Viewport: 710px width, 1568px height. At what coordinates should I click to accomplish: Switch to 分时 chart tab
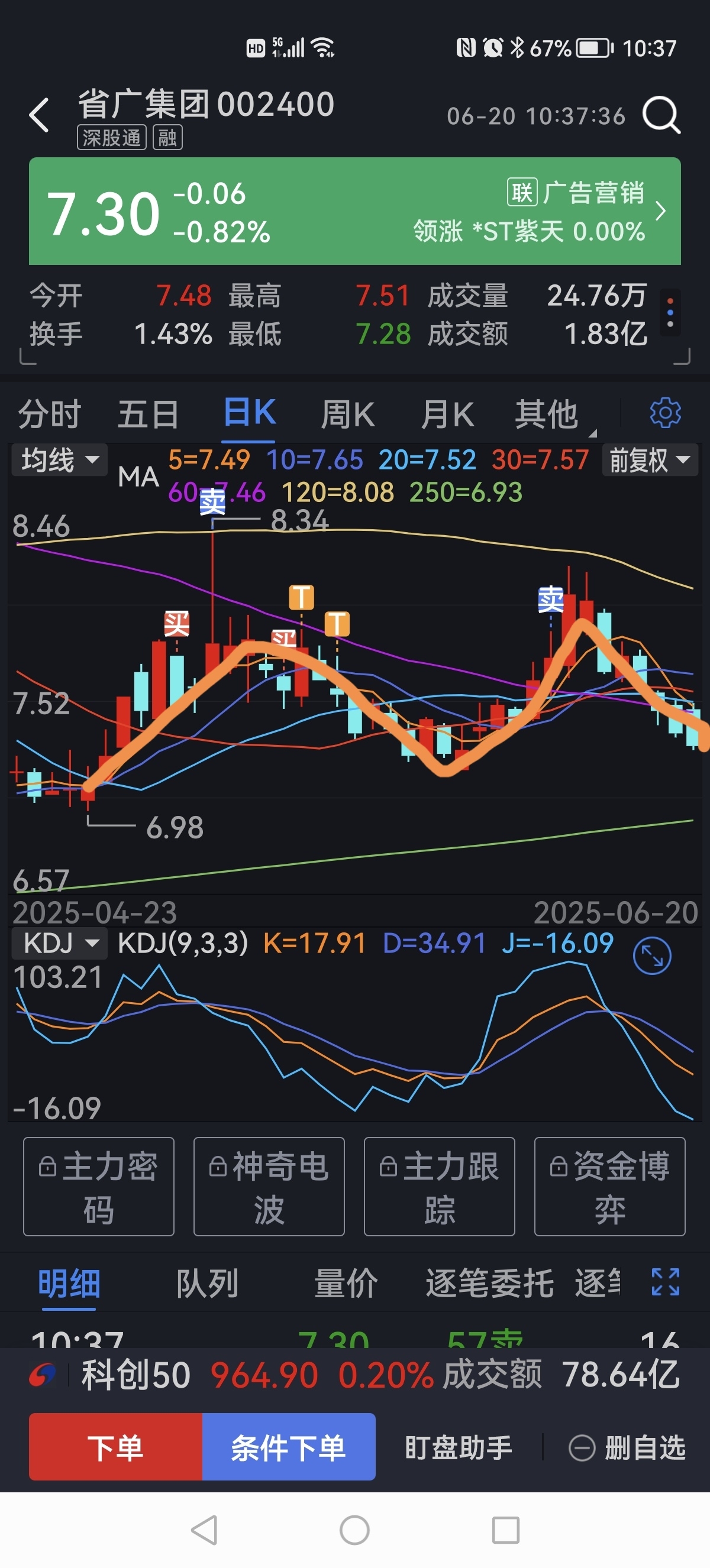click(49, 414)
